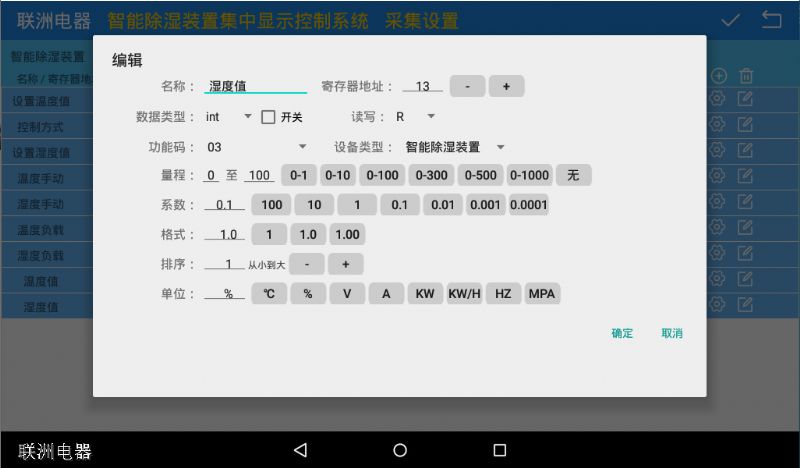Viewport: 800px width, 468px height.
Task: Enable the 开关 checkbox
Action: pos(268,117)
